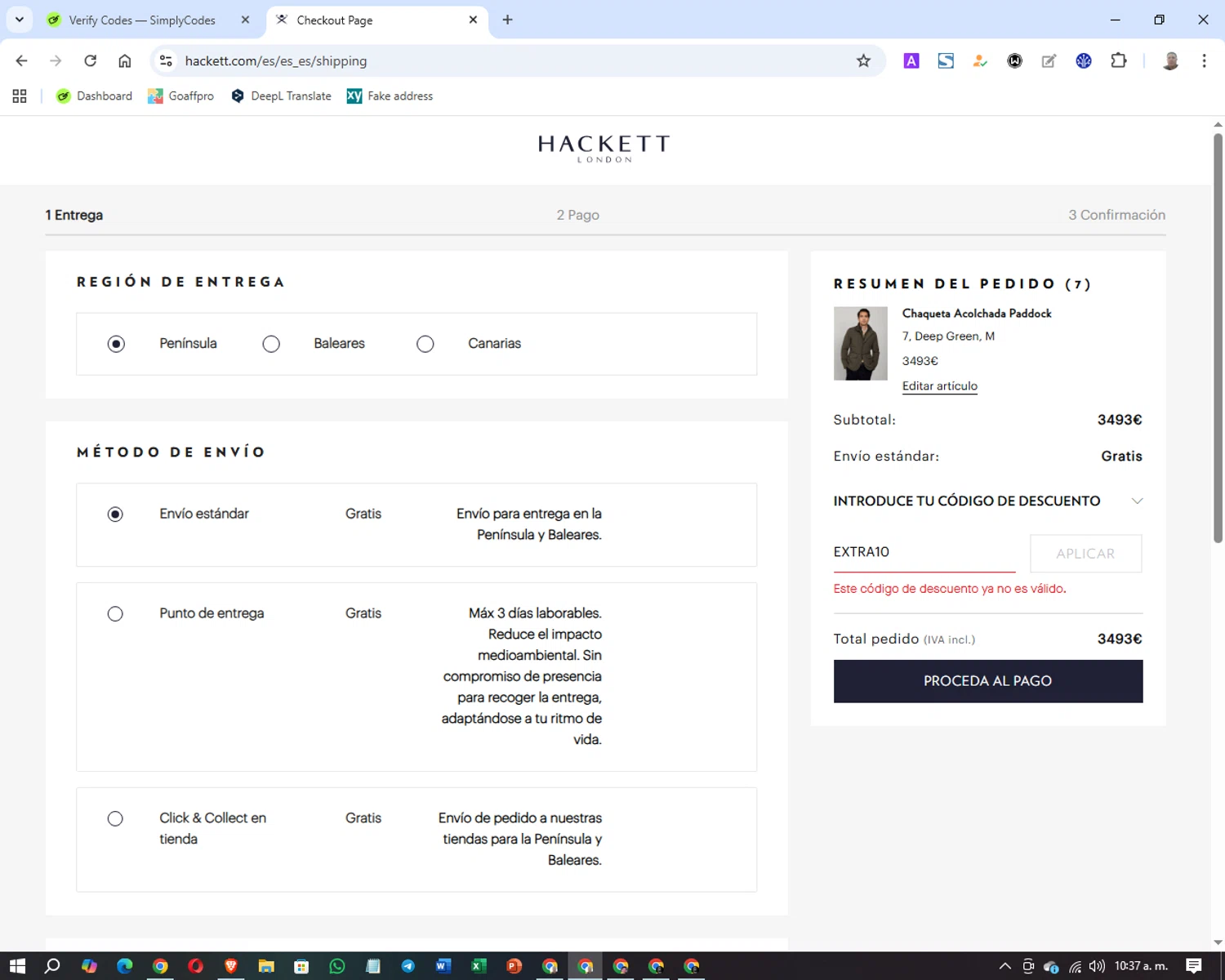Open the purple A extension
The image size is (1225, 980).
(x=911, y=60)
